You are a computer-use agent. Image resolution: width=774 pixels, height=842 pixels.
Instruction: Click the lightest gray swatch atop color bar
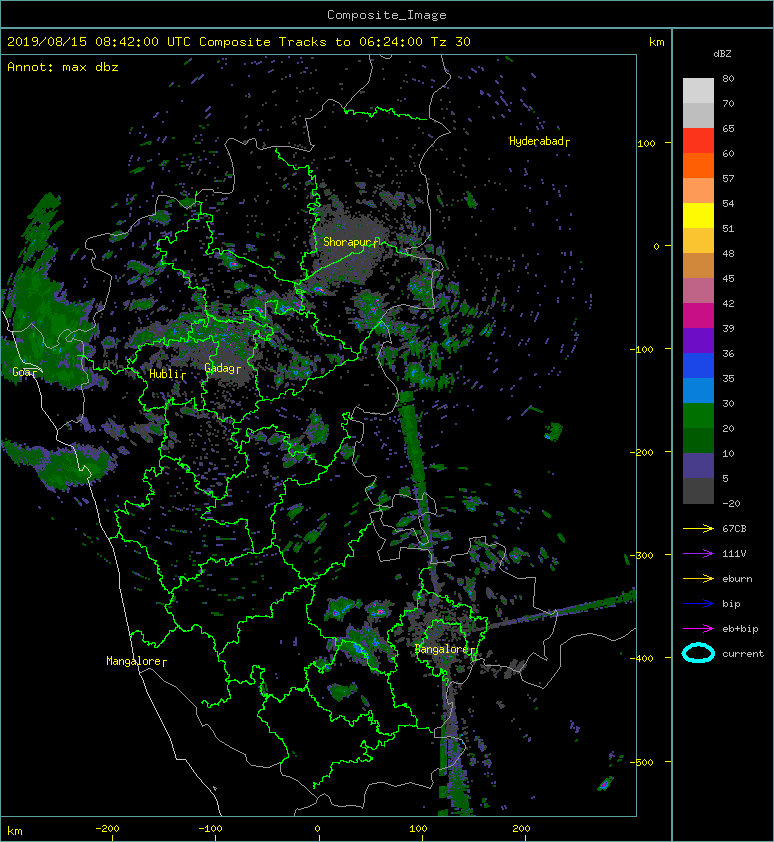tap(698, 91)
